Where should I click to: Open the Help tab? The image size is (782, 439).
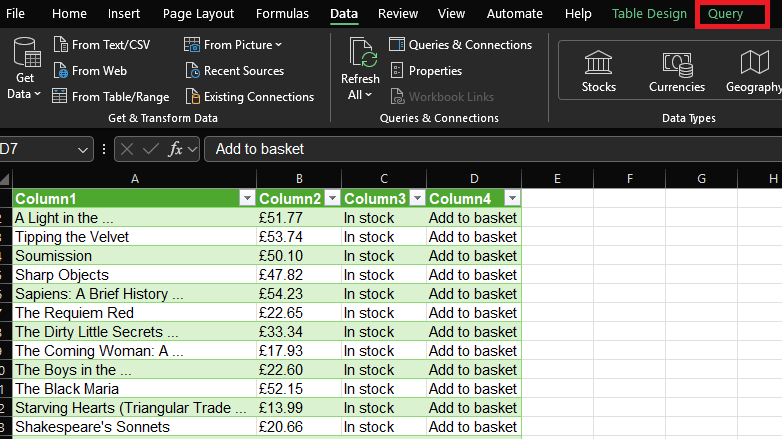point(578,13)
